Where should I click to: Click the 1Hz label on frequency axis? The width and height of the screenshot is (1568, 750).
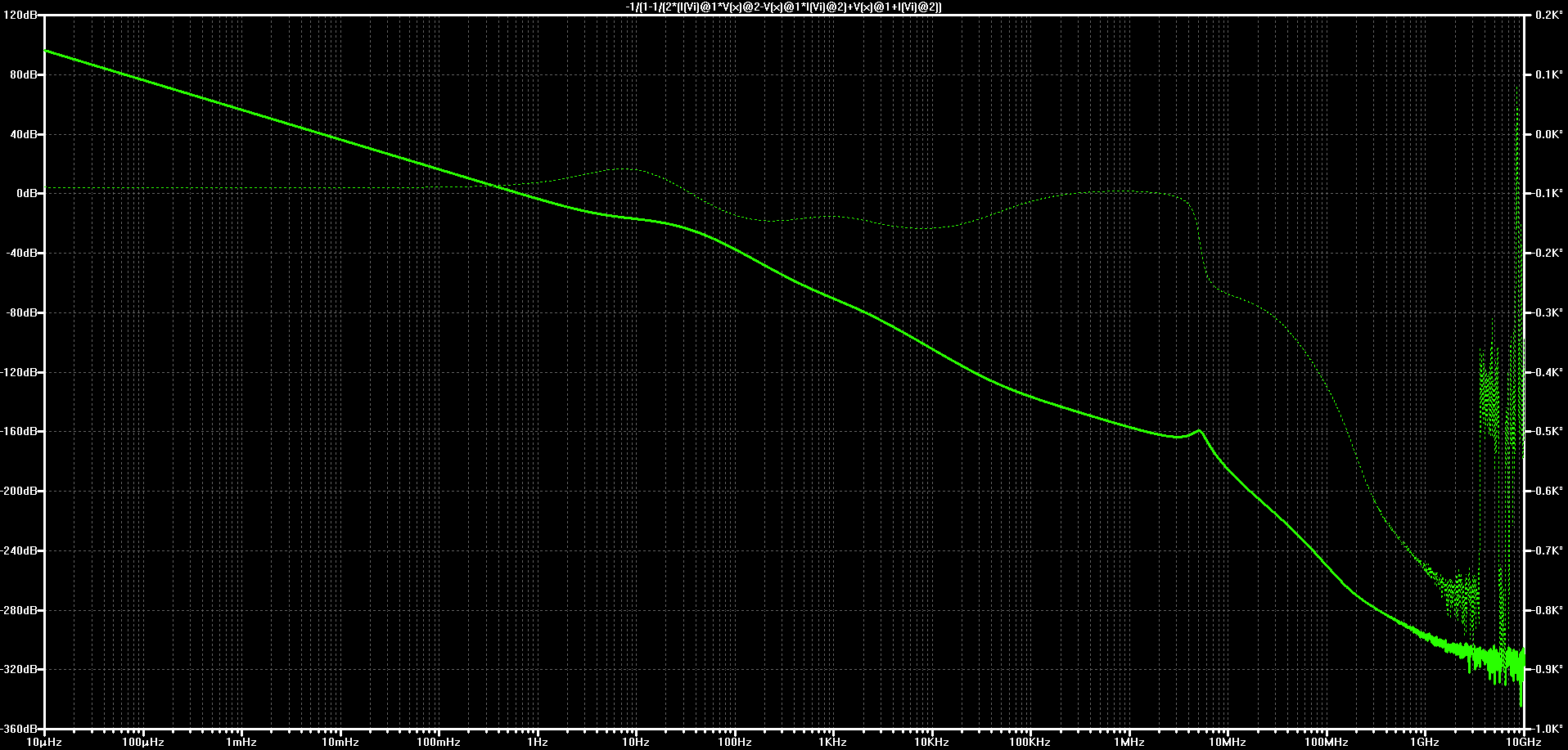click(538, 743)
